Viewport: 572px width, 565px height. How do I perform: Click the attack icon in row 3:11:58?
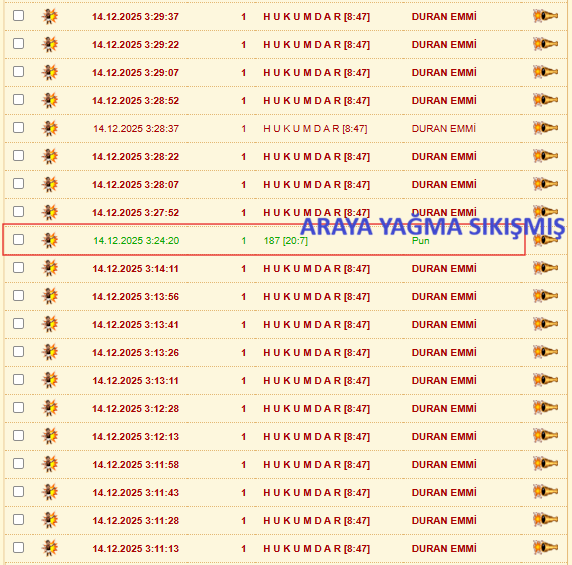(50, 464)
